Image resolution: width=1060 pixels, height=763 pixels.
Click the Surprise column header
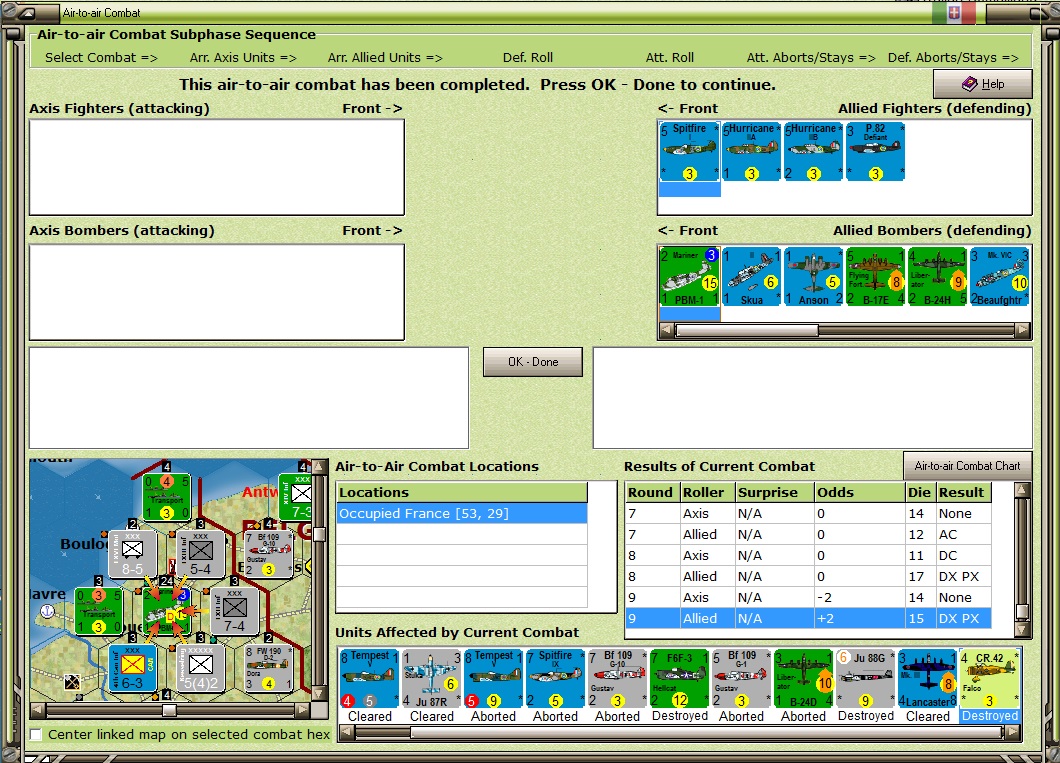pos(775,492)
